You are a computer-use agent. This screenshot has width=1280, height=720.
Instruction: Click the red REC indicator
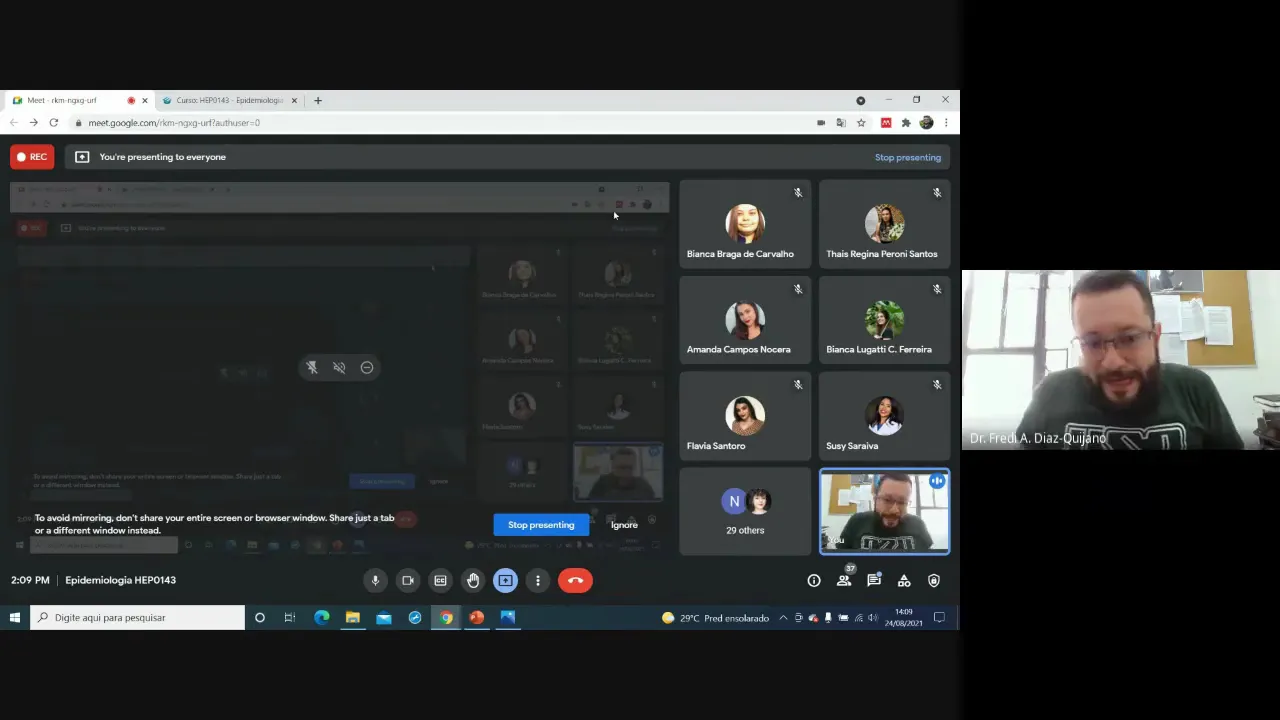point(32,157)
